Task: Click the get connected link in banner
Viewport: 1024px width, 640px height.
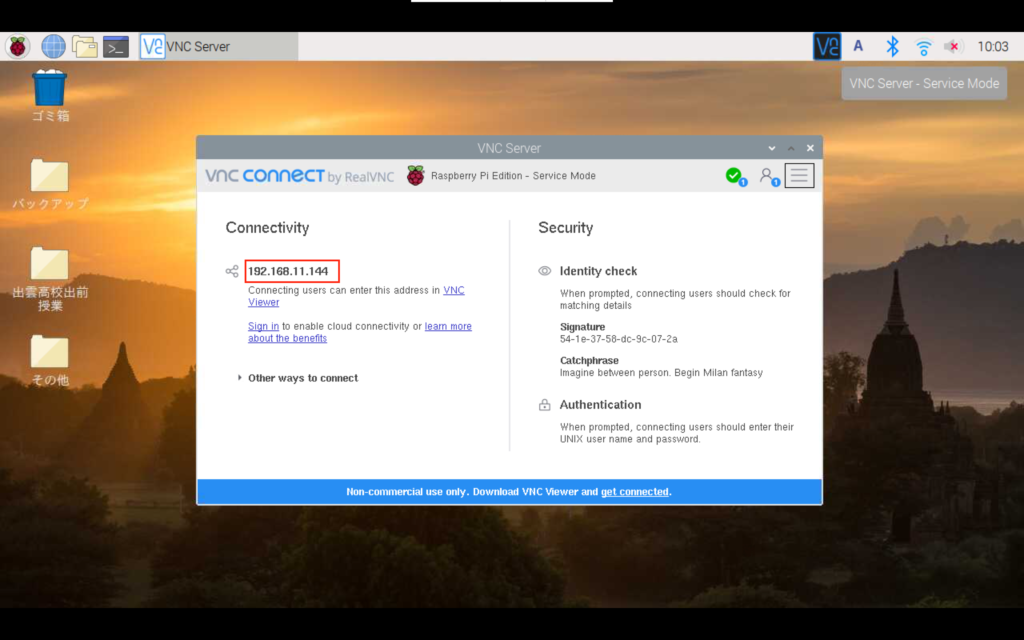Action: pyautogui.click(x=634, y=492)
